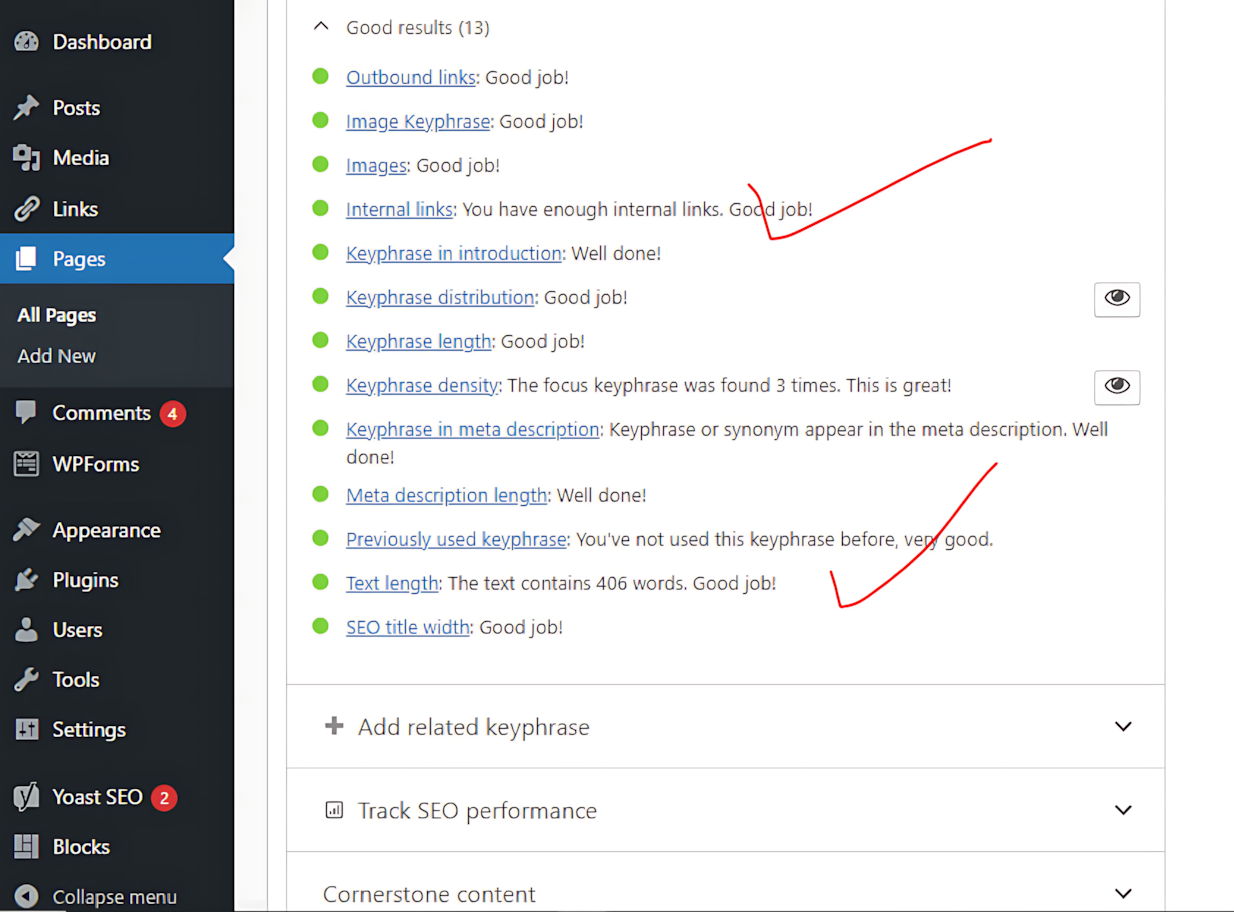Expand the Cornerstone content section

point(1123,894)
